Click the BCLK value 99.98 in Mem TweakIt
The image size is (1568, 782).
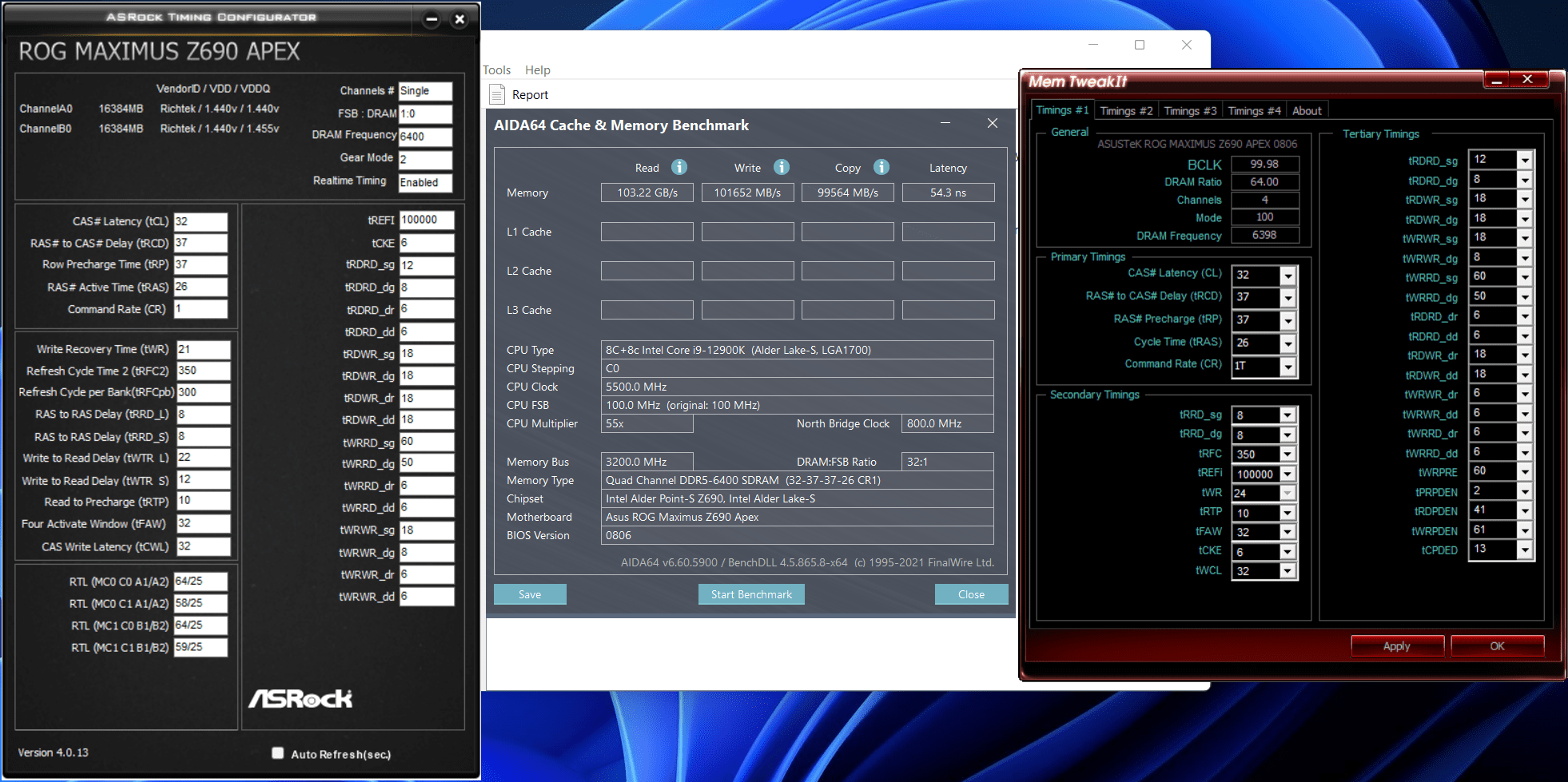tap(1264, 164)
